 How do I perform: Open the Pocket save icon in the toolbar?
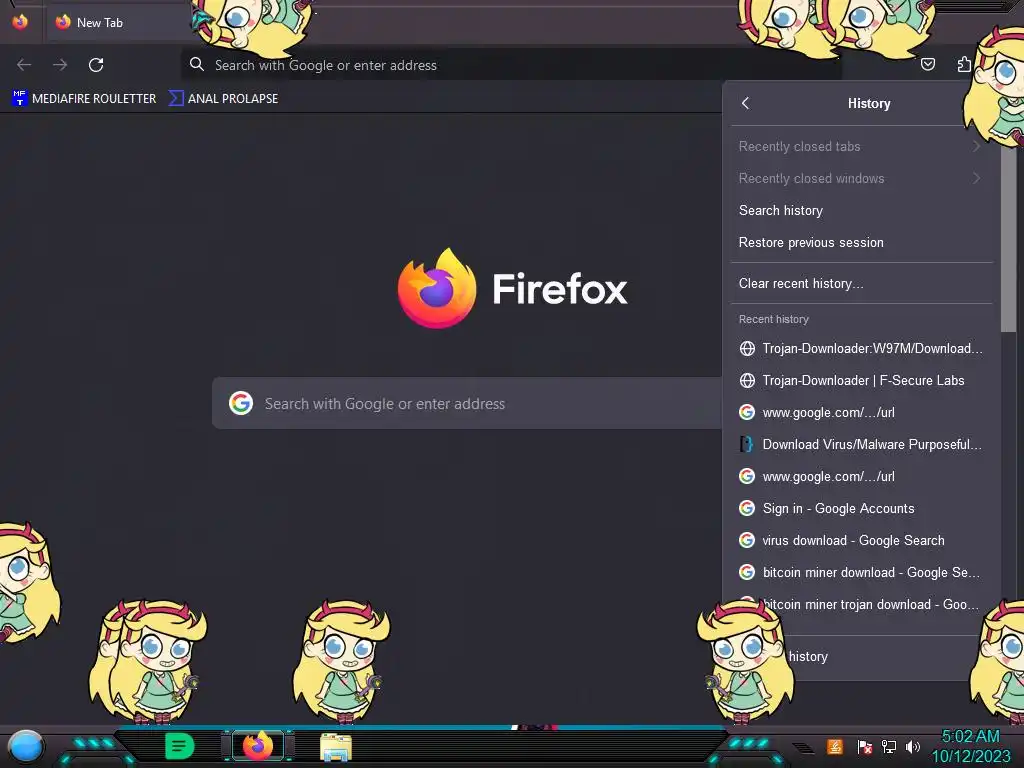tap(927, 64)
